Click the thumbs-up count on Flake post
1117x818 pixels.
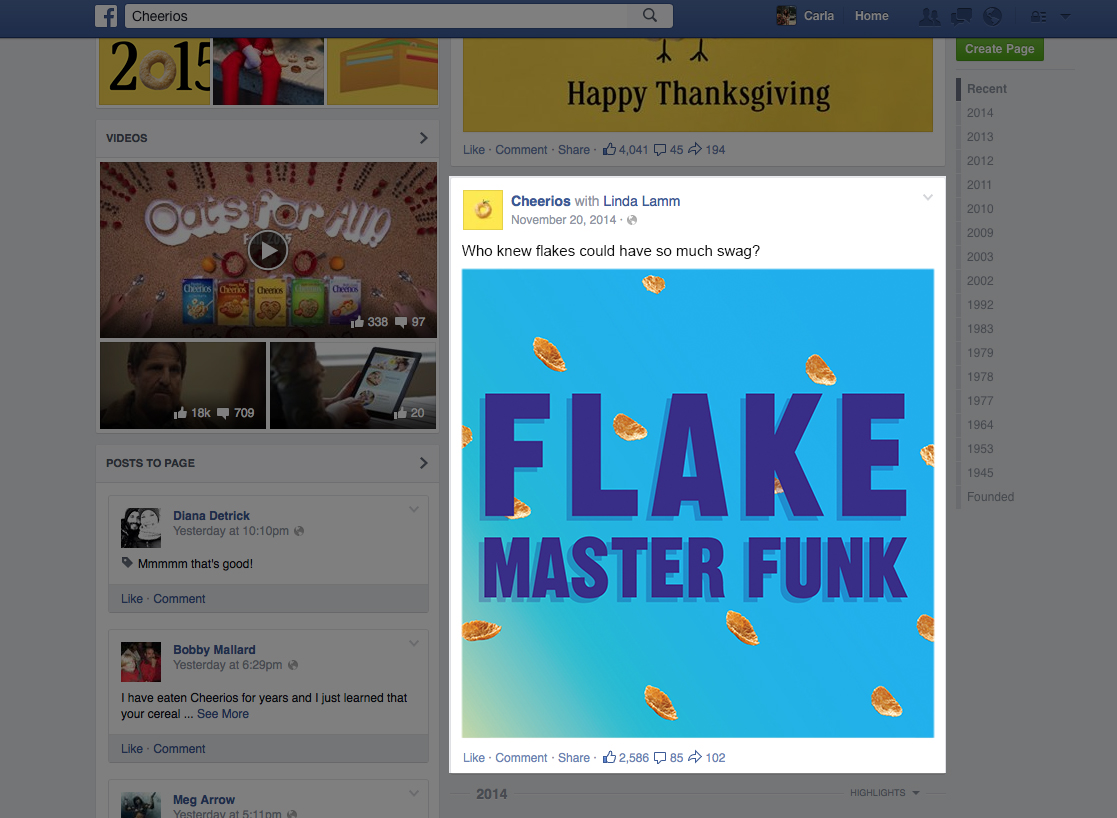(626, 757)
